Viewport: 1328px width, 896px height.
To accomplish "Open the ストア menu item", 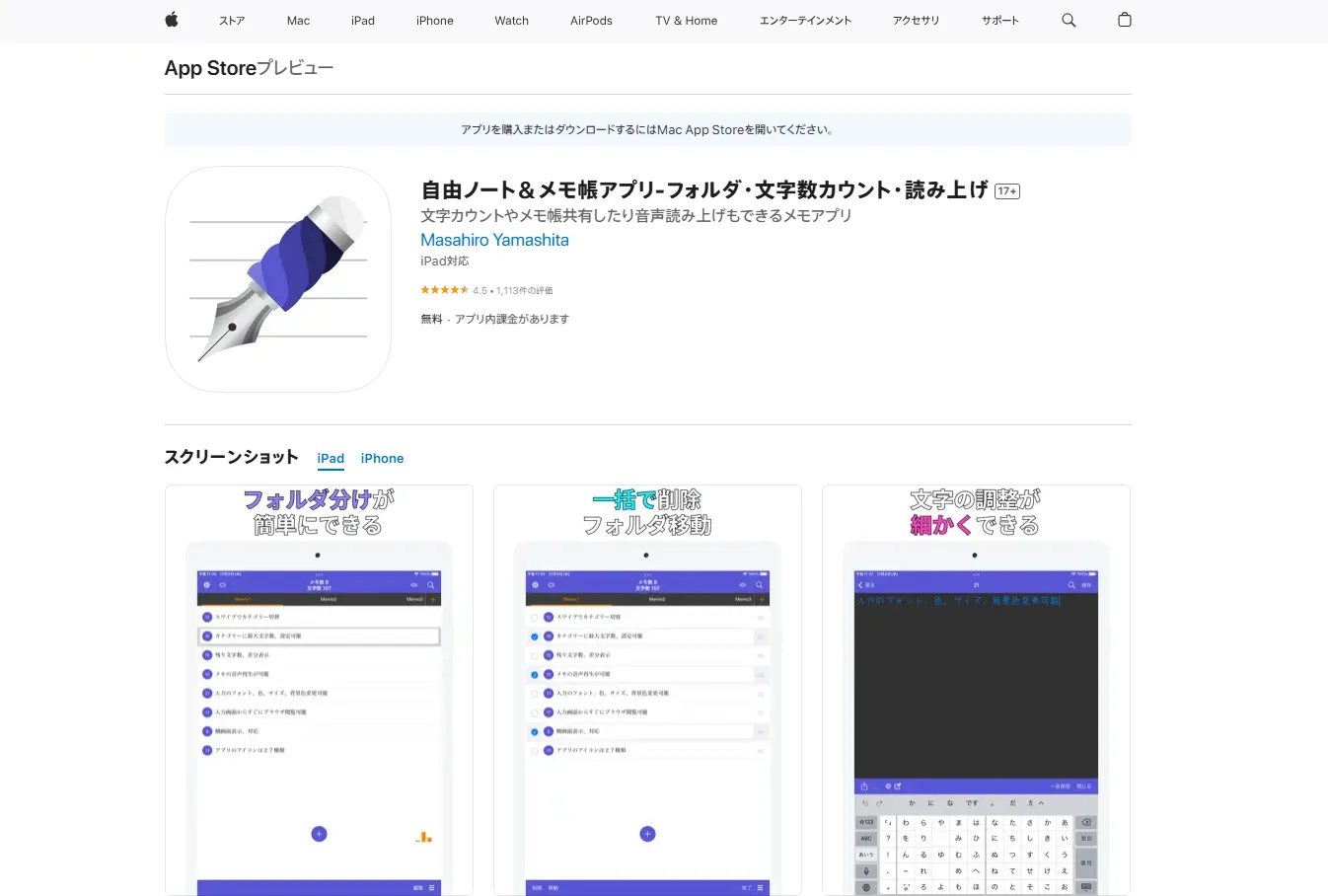I will pos(232,20).
